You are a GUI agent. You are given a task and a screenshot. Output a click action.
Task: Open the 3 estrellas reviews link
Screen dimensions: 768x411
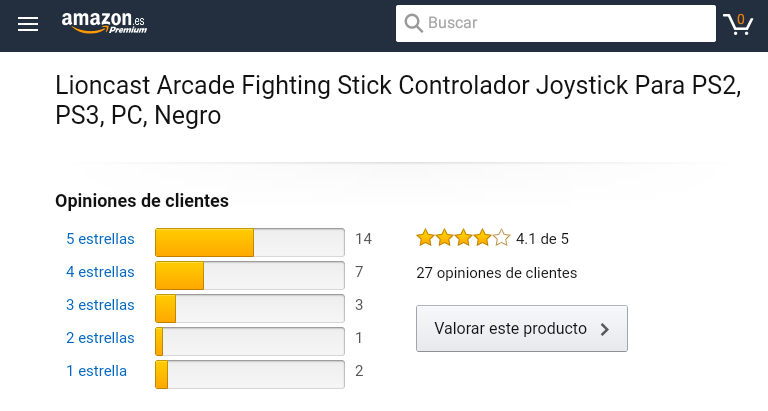pos(100,305)
